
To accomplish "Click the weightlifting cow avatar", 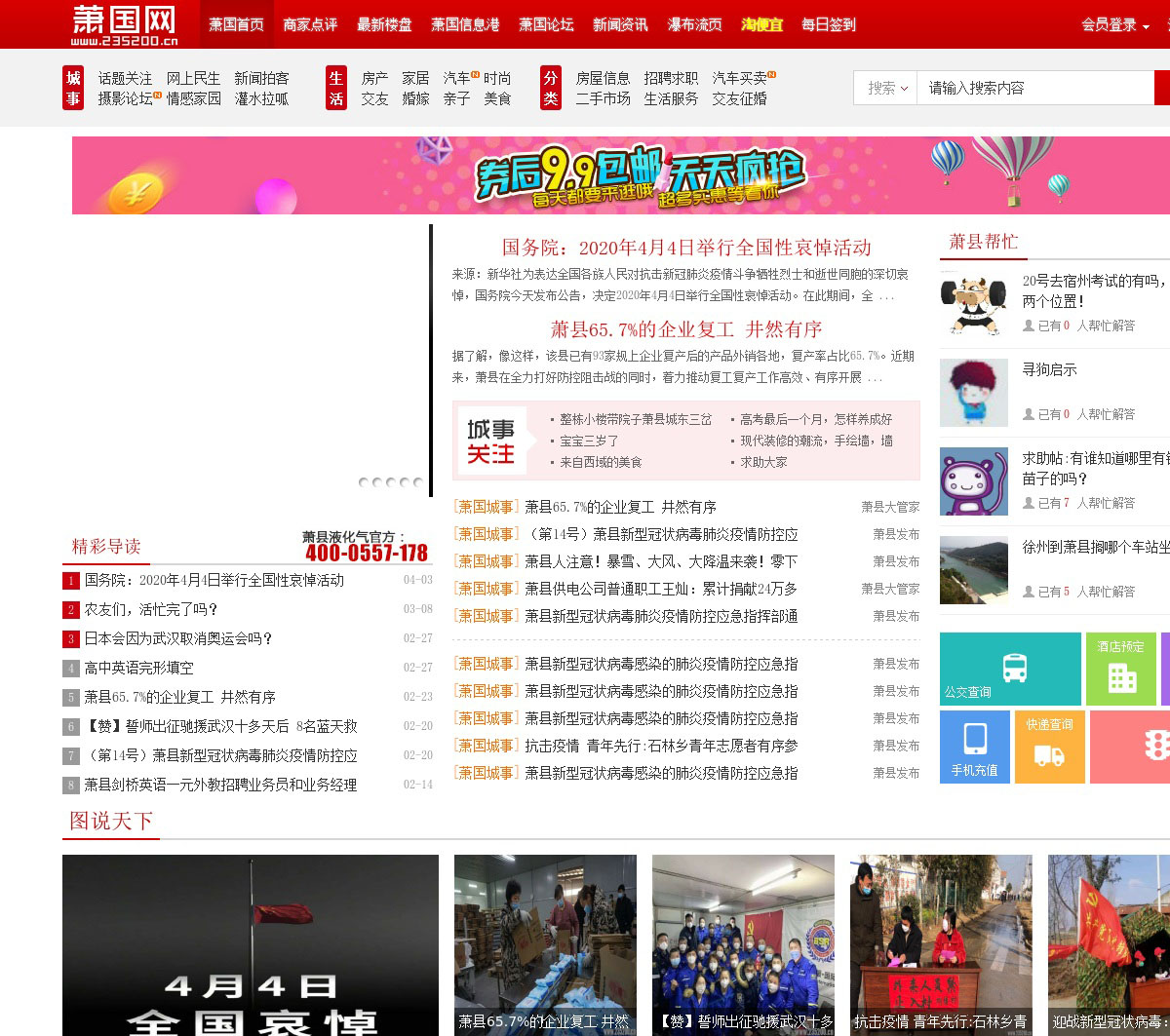I will [x=973, y=303].
